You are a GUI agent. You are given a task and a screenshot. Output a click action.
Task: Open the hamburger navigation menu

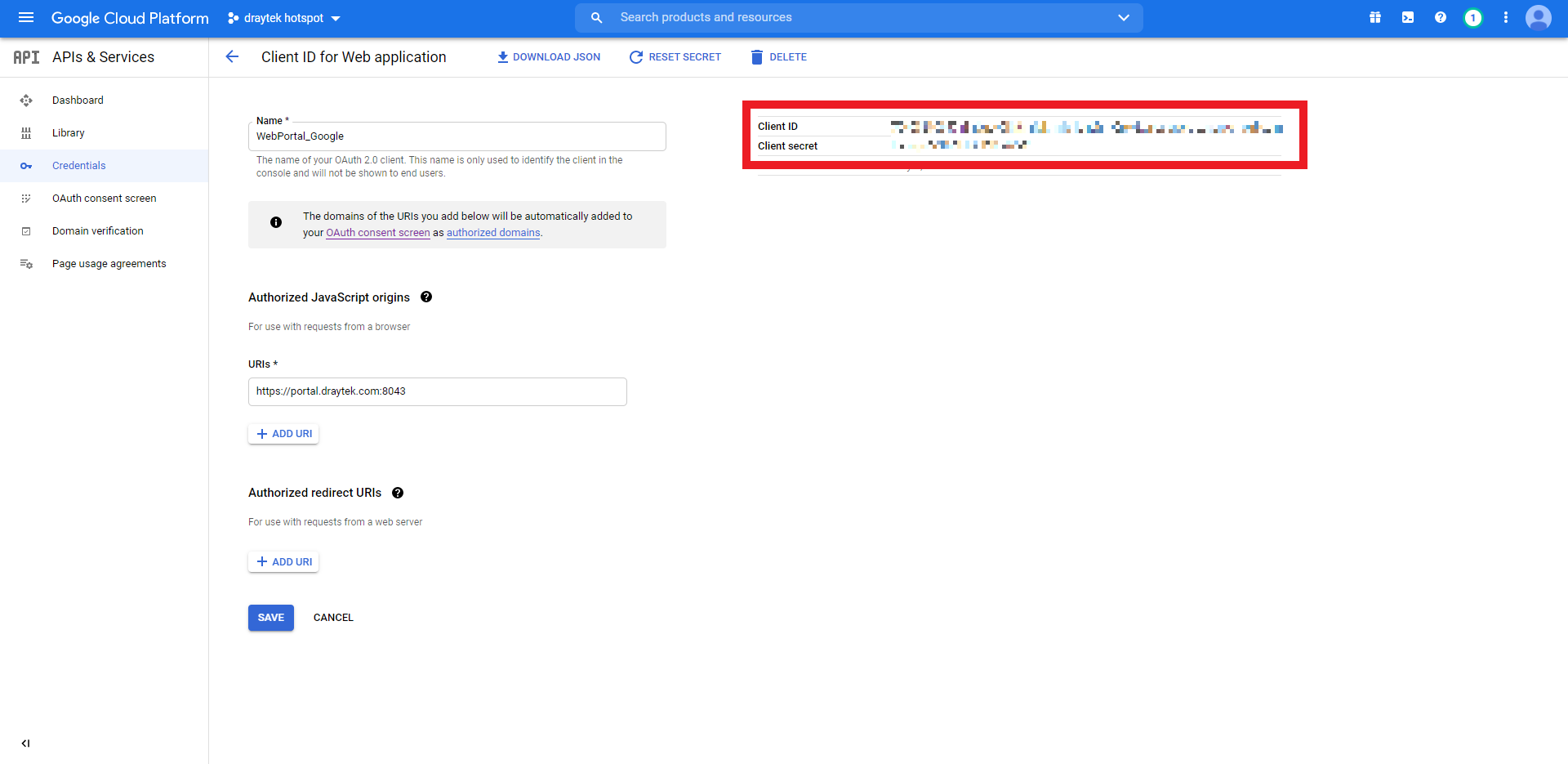coord(26,17)
